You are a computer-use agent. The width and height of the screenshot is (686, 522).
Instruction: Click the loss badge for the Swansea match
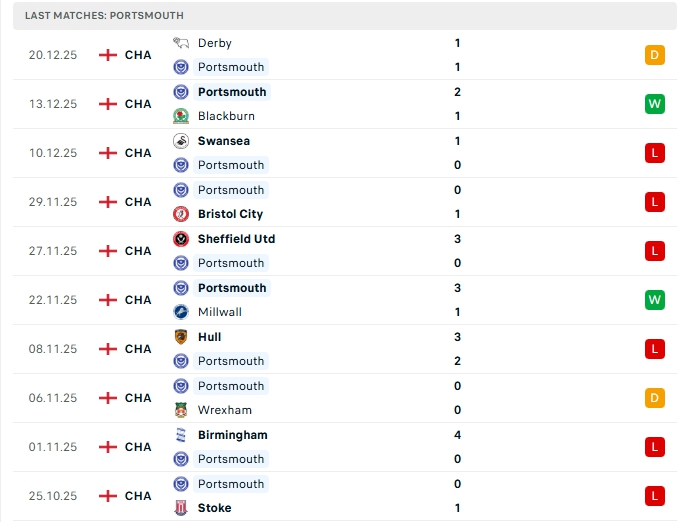coord(655,153)
